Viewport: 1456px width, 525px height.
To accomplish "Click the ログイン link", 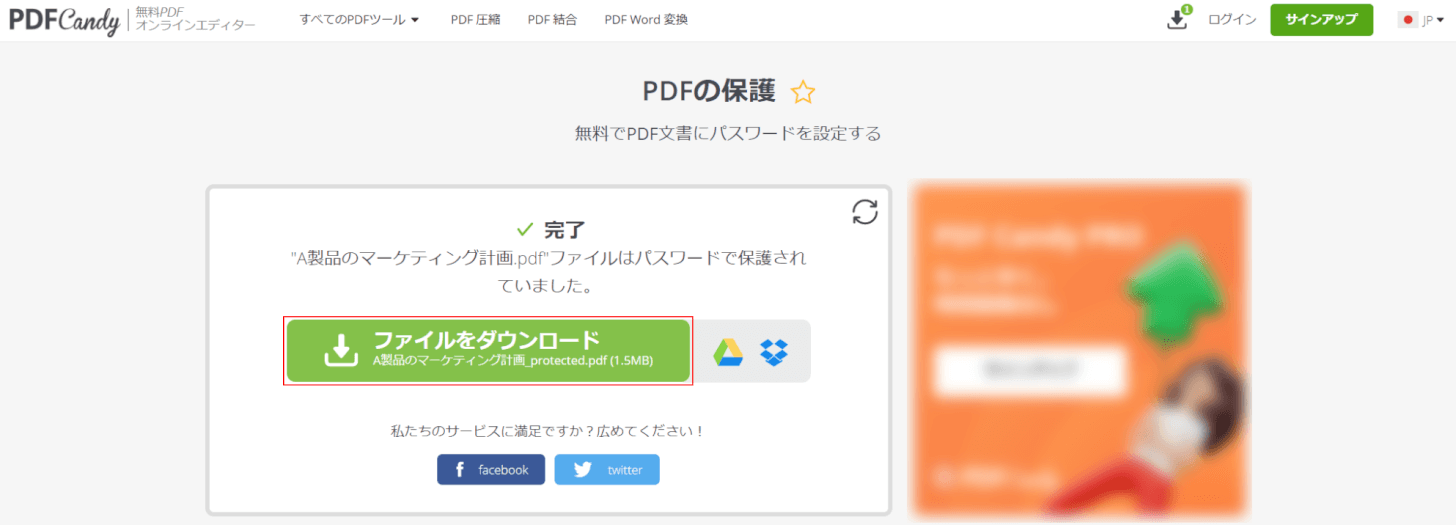I will click(x=1232, y=19).
